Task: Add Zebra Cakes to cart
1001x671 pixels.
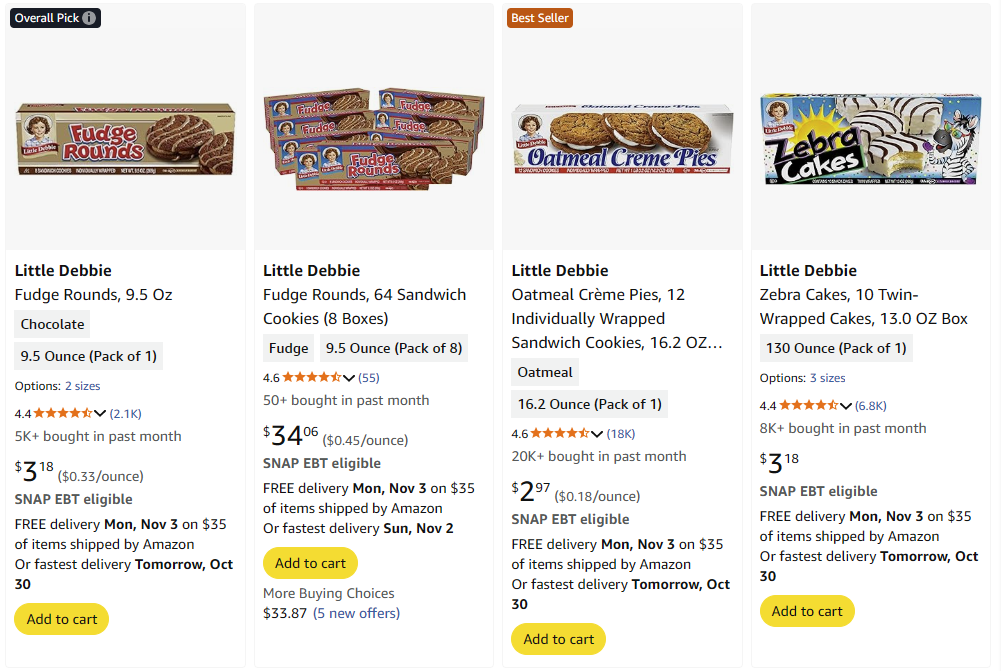Action: point(807,611)
